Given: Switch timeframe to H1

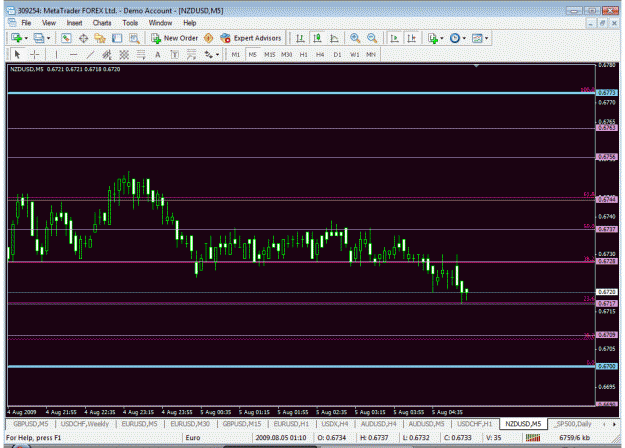Looking at the screenshot, I should pos(303,55).
